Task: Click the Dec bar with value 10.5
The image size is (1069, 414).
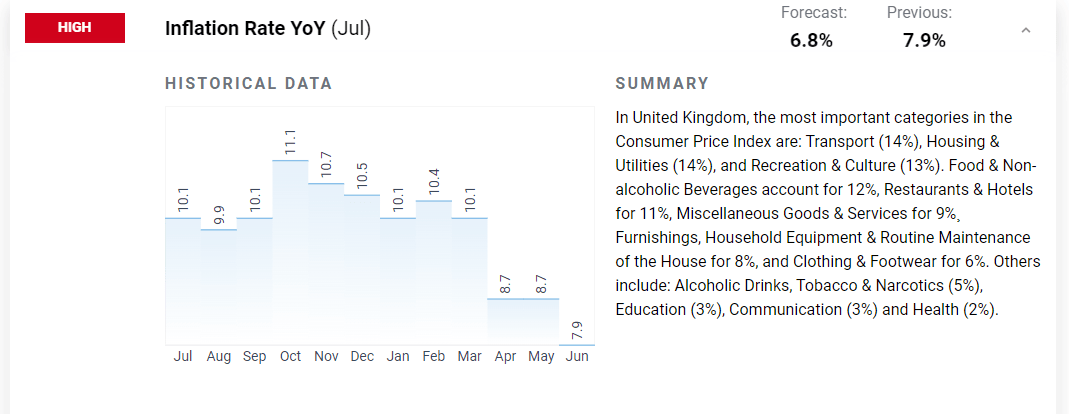Action: 362,270
